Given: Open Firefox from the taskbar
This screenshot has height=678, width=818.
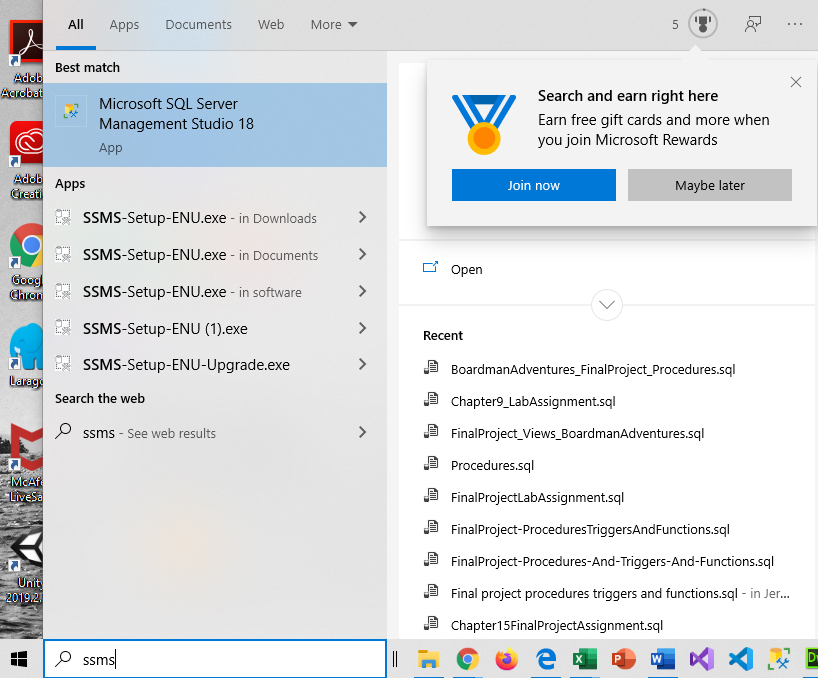Looking at the screenshot, I should pos(506,660).
